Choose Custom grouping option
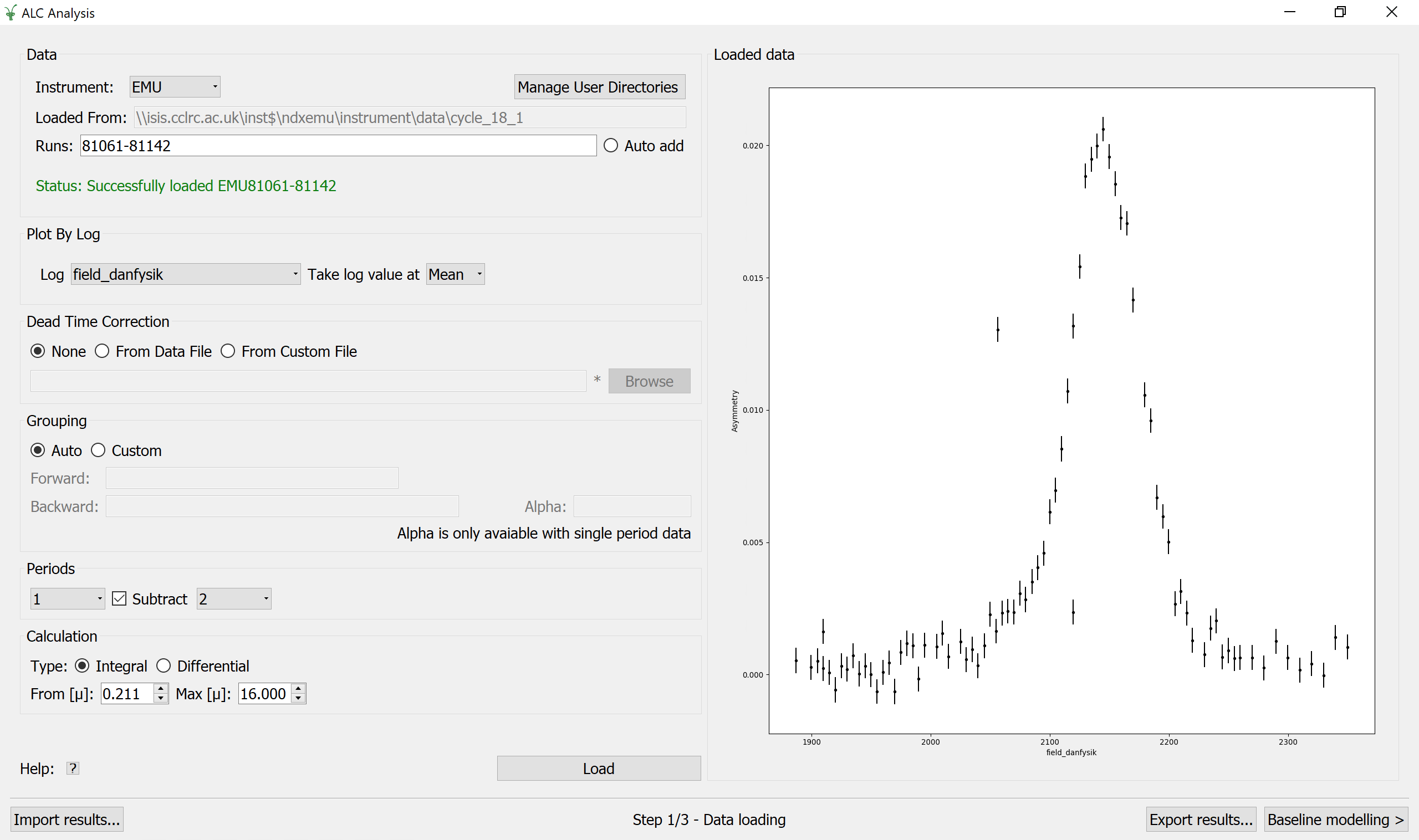 point(99,450)
